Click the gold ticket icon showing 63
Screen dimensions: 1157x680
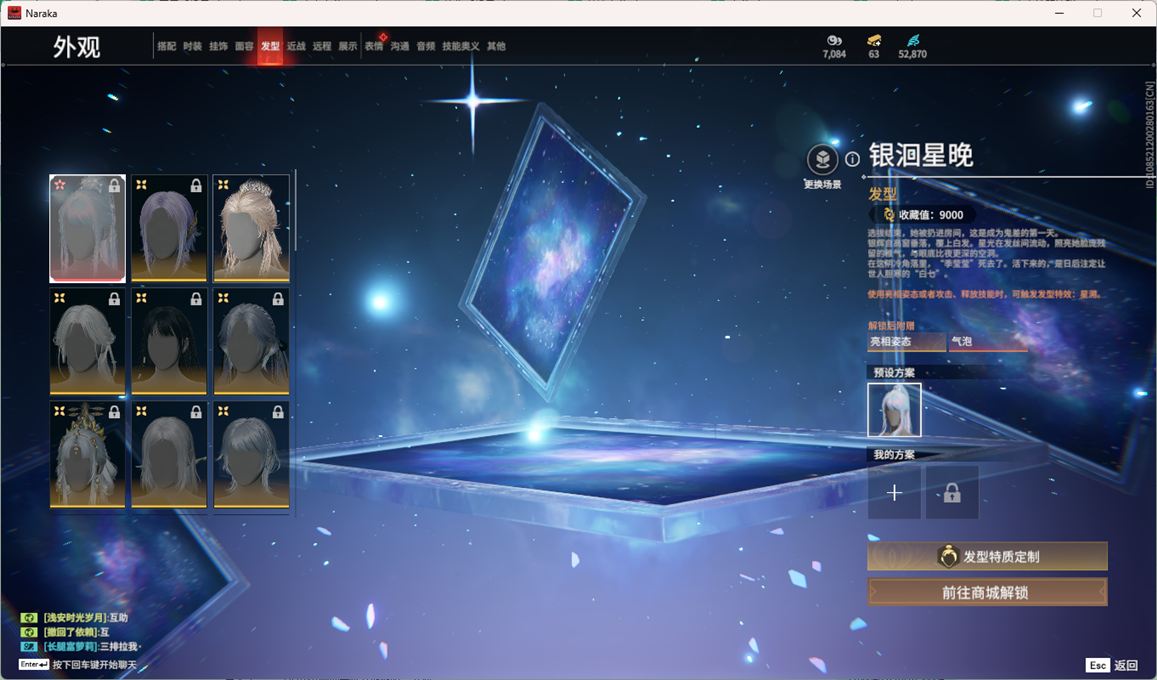pyautogui.click(x=874, y=41)
